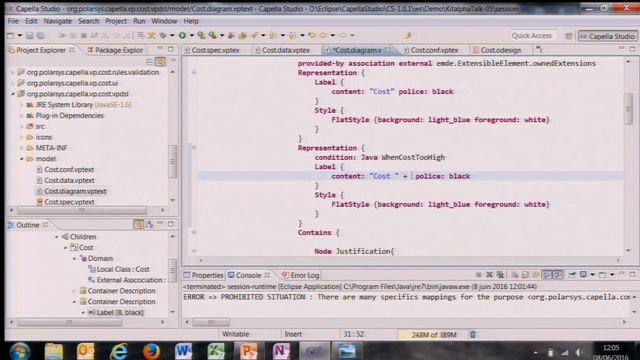The width and height of the screenshot is (640, 360).
Task: Click Remove All Terminated Launches icon in Console
Action: click(x=500, y=275)
